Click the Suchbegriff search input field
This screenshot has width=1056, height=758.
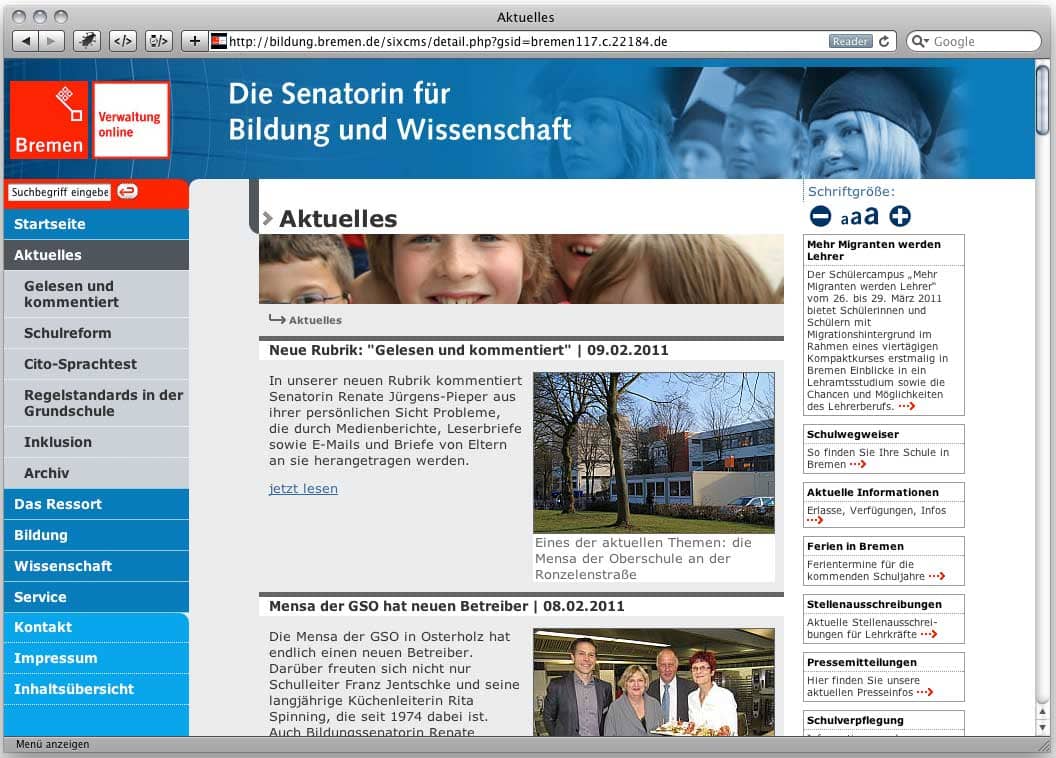point(59,192)
